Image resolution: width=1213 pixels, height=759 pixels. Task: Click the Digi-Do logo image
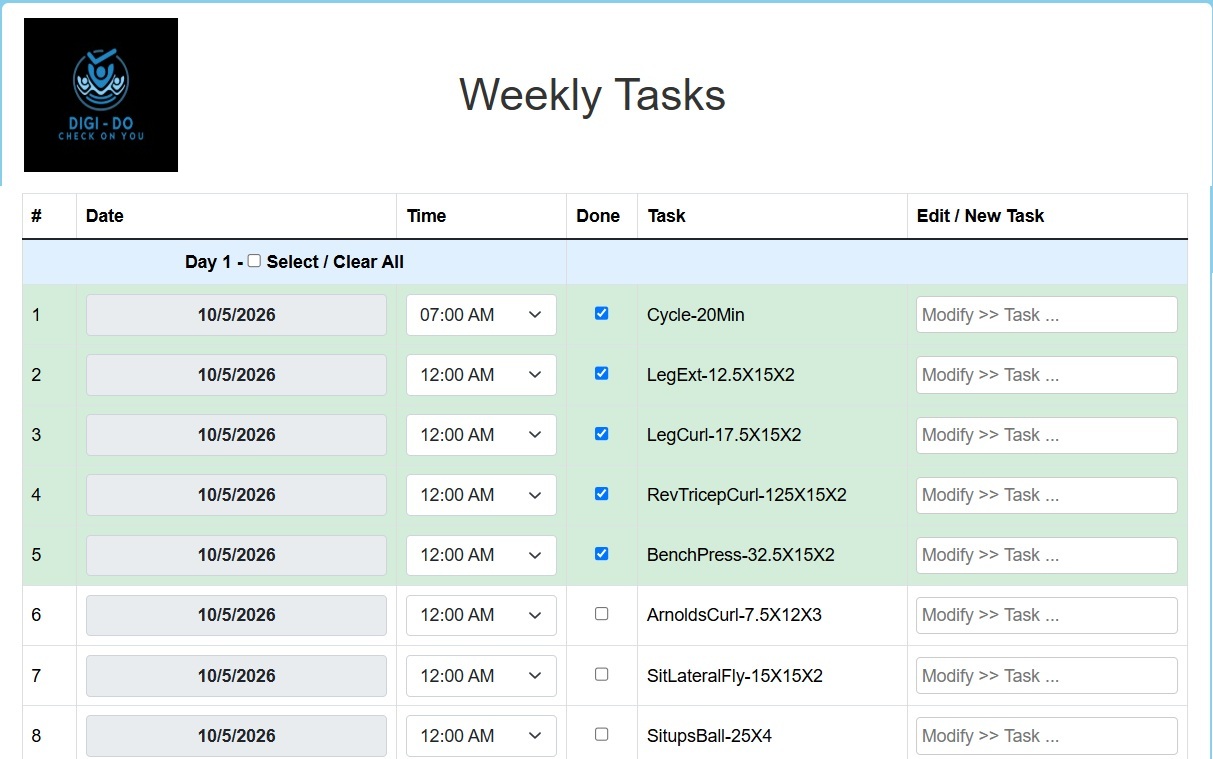[101, 95]
